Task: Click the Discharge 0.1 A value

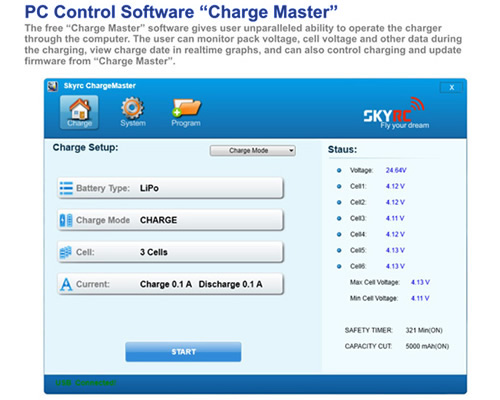Action: (230, 284)
